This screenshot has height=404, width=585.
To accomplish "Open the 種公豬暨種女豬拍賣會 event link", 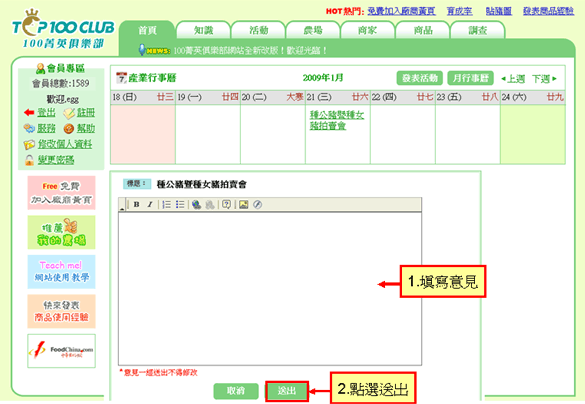I will [337, 120].
